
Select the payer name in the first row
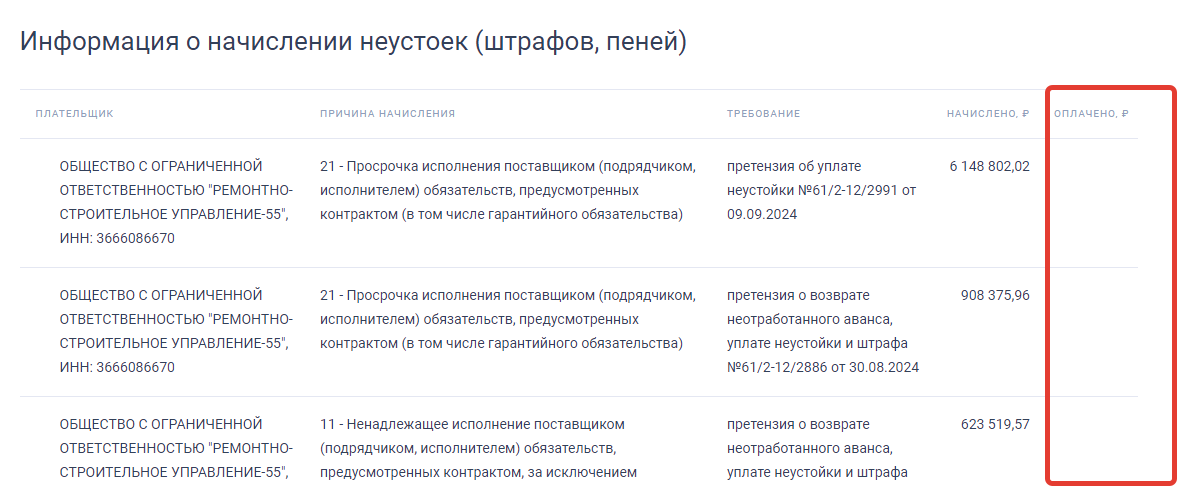click(176, 202)
